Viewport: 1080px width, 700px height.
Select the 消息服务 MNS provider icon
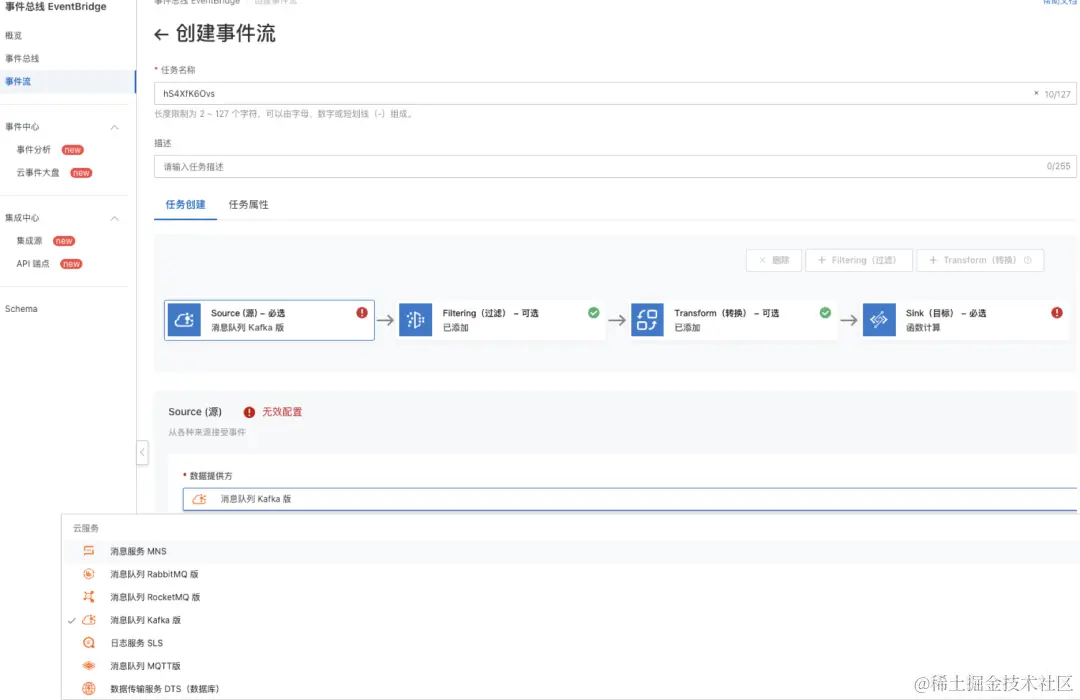91,550
